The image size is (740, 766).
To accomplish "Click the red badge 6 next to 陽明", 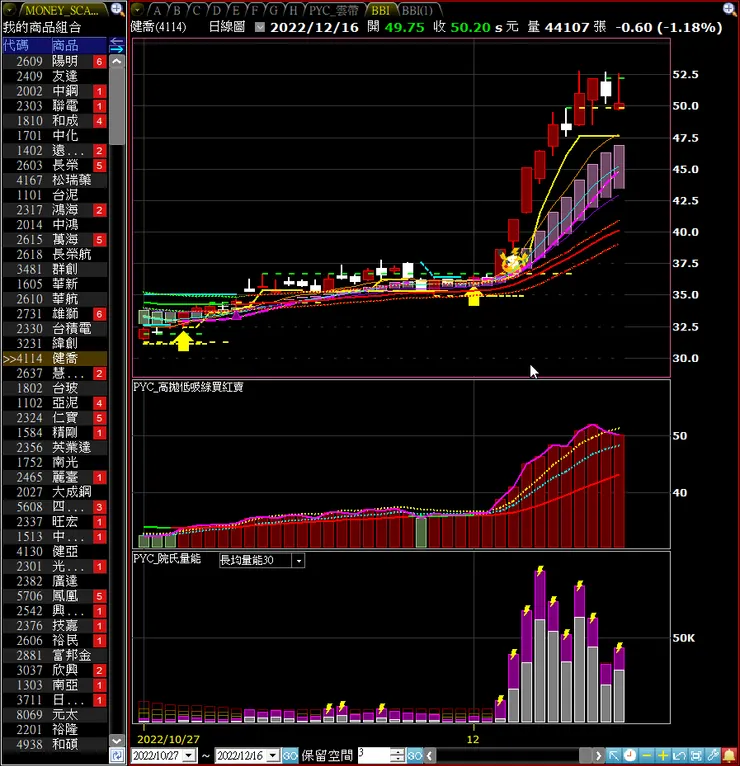I will point(99,62).
